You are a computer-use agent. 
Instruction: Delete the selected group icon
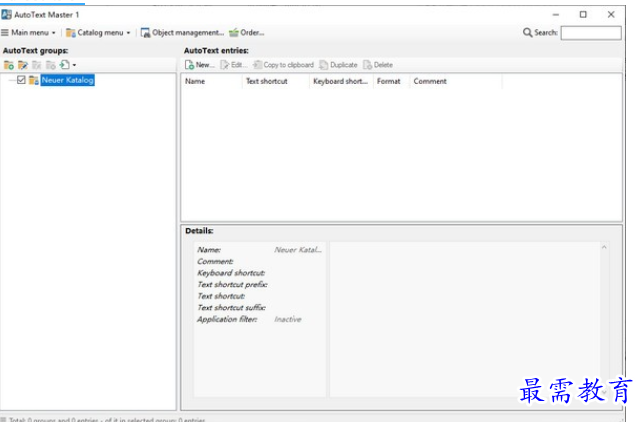coord(37,65)
